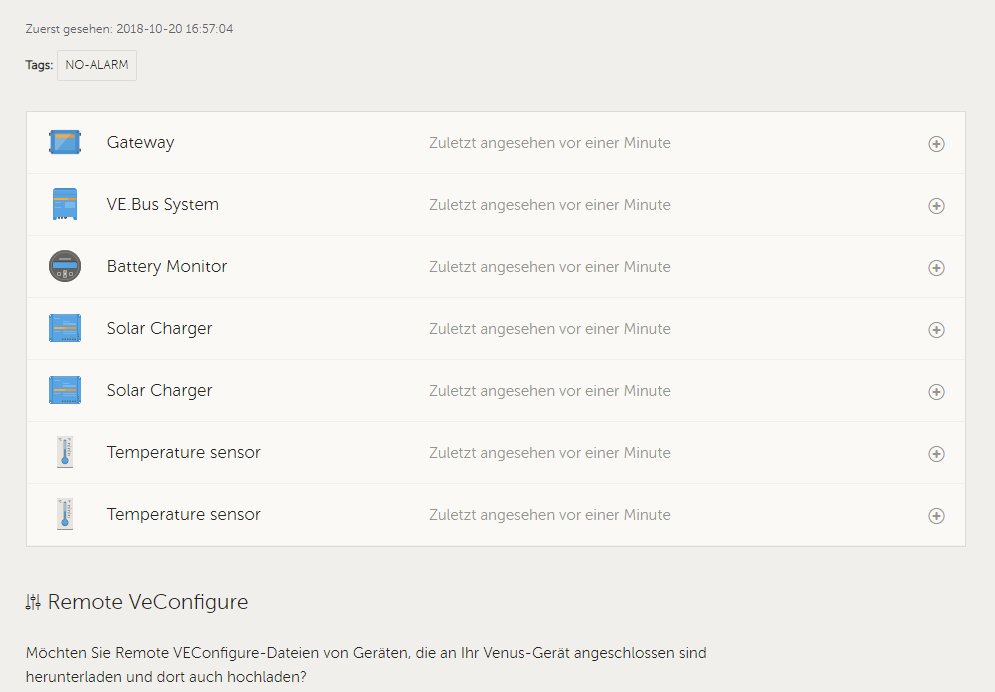Expand the first Temperature sensor row
The image size is (995, 692).
point(936,454)
